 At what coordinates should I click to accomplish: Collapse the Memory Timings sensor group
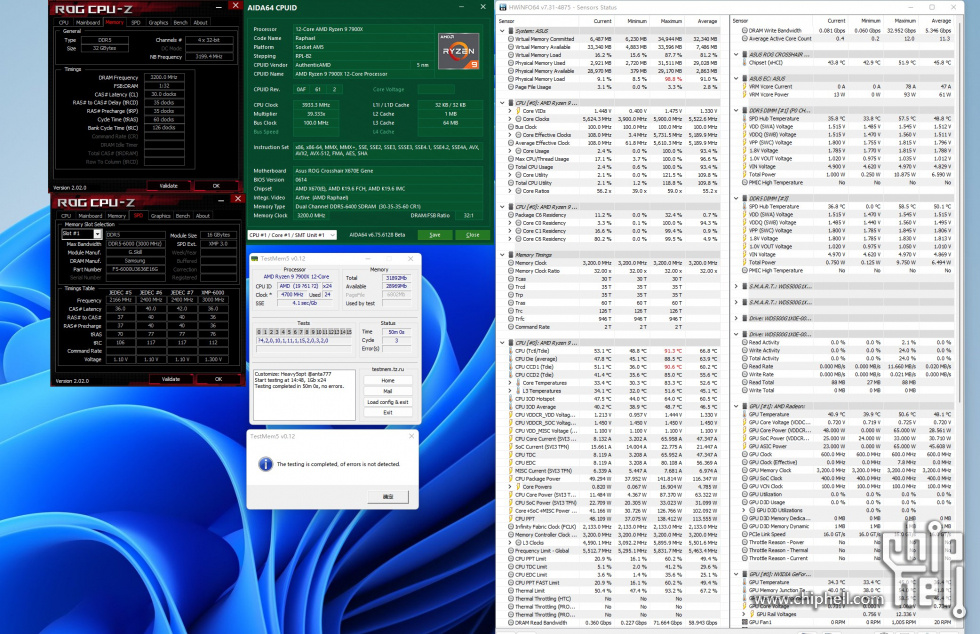(x=502, y=255)
